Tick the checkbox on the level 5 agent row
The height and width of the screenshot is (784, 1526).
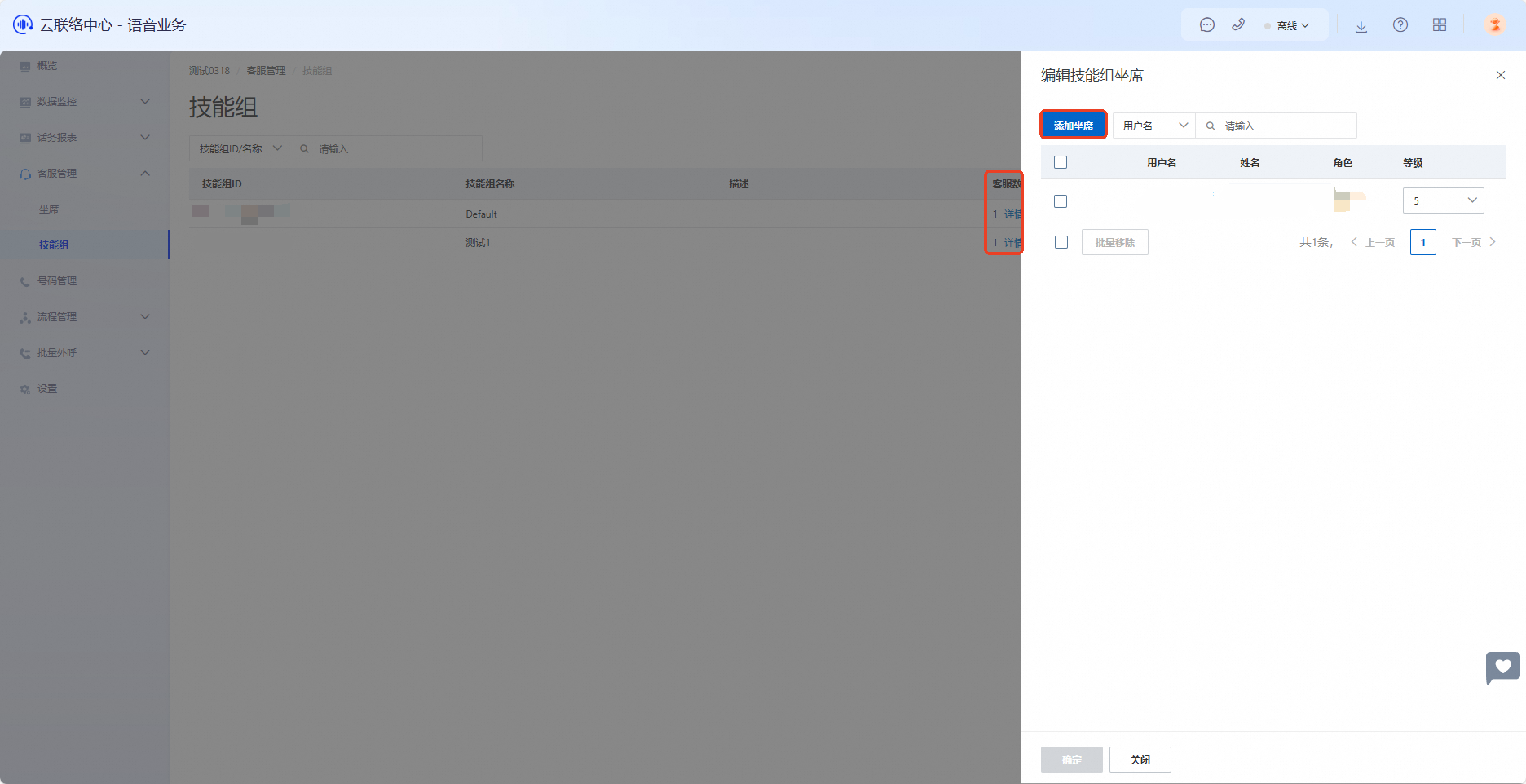tap(1061, 201)
